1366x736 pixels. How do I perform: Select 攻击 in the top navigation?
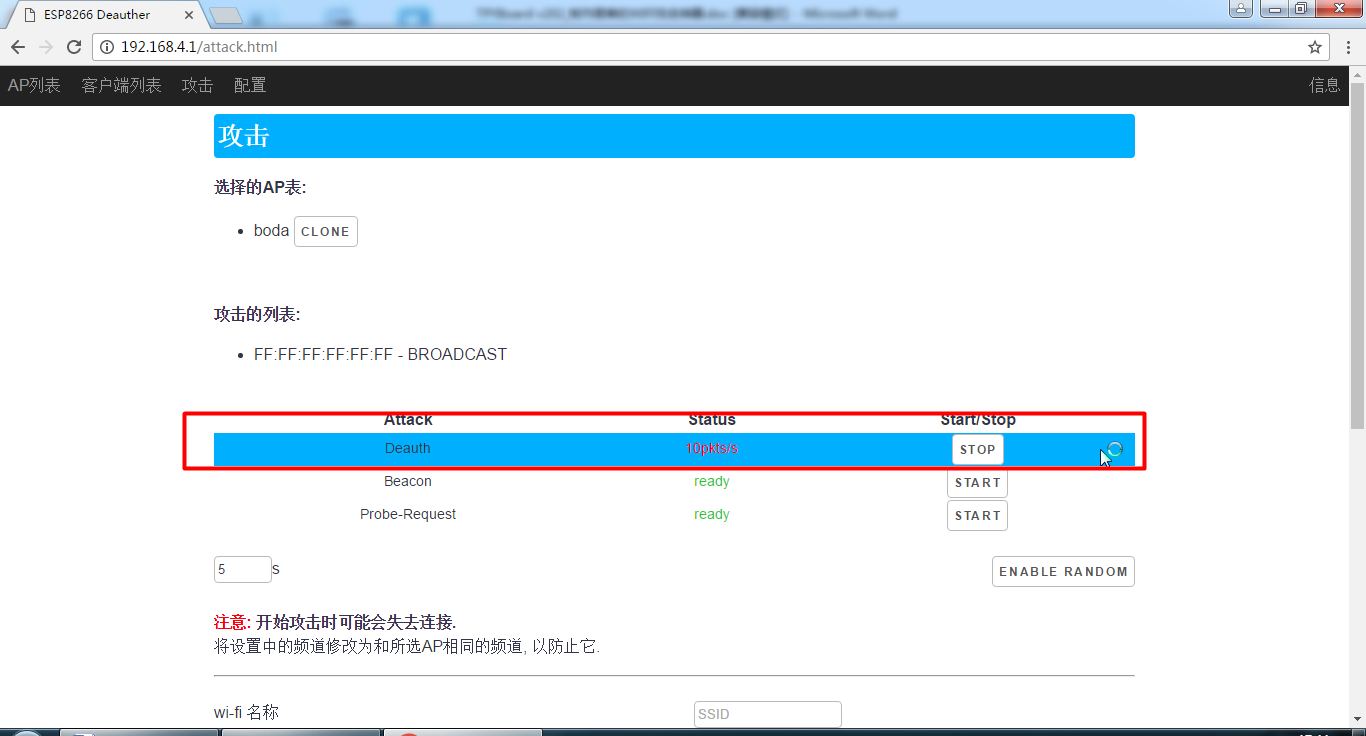[x=197, y=86]
